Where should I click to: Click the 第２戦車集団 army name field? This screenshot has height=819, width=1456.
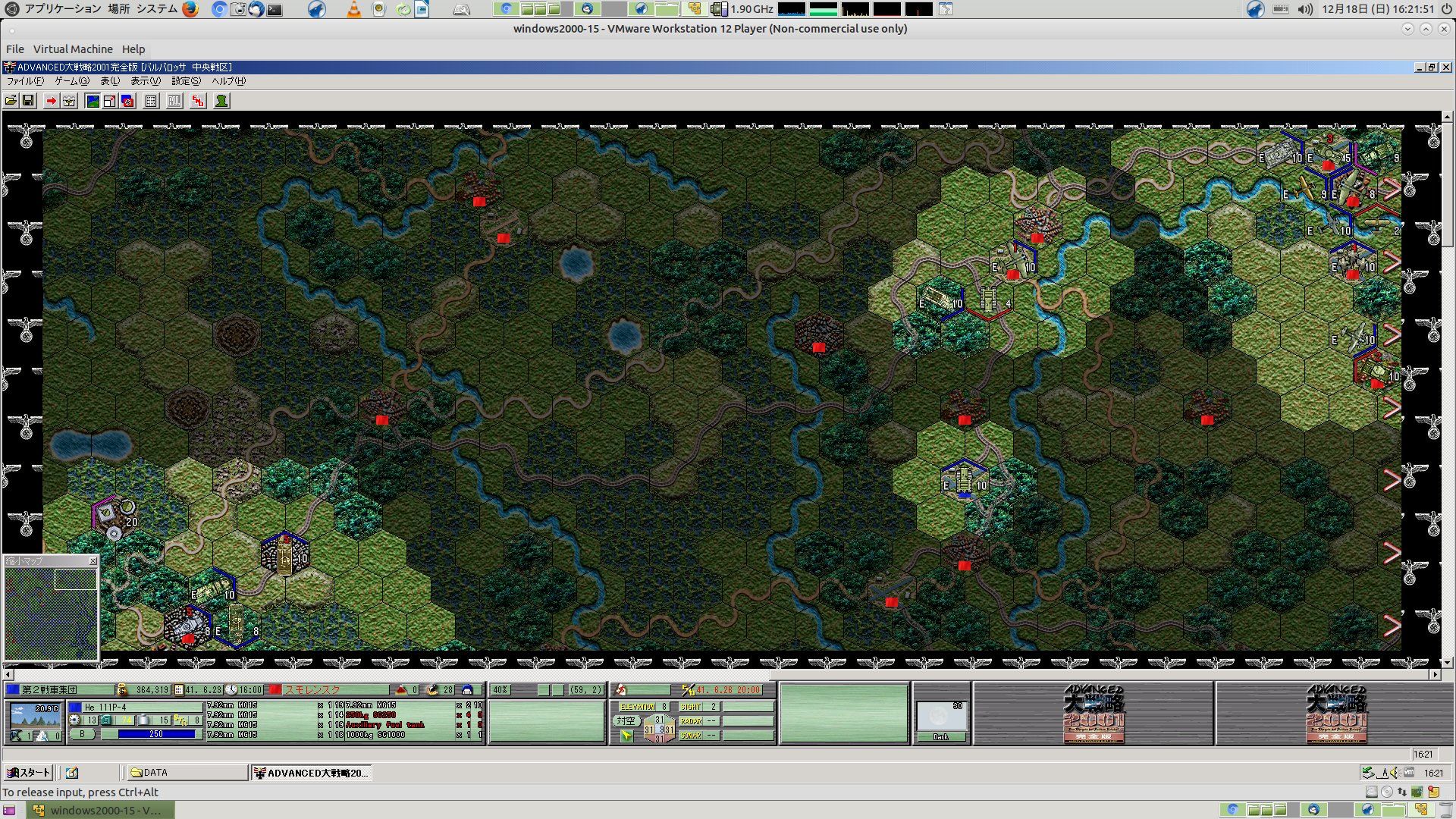point(67,690)
